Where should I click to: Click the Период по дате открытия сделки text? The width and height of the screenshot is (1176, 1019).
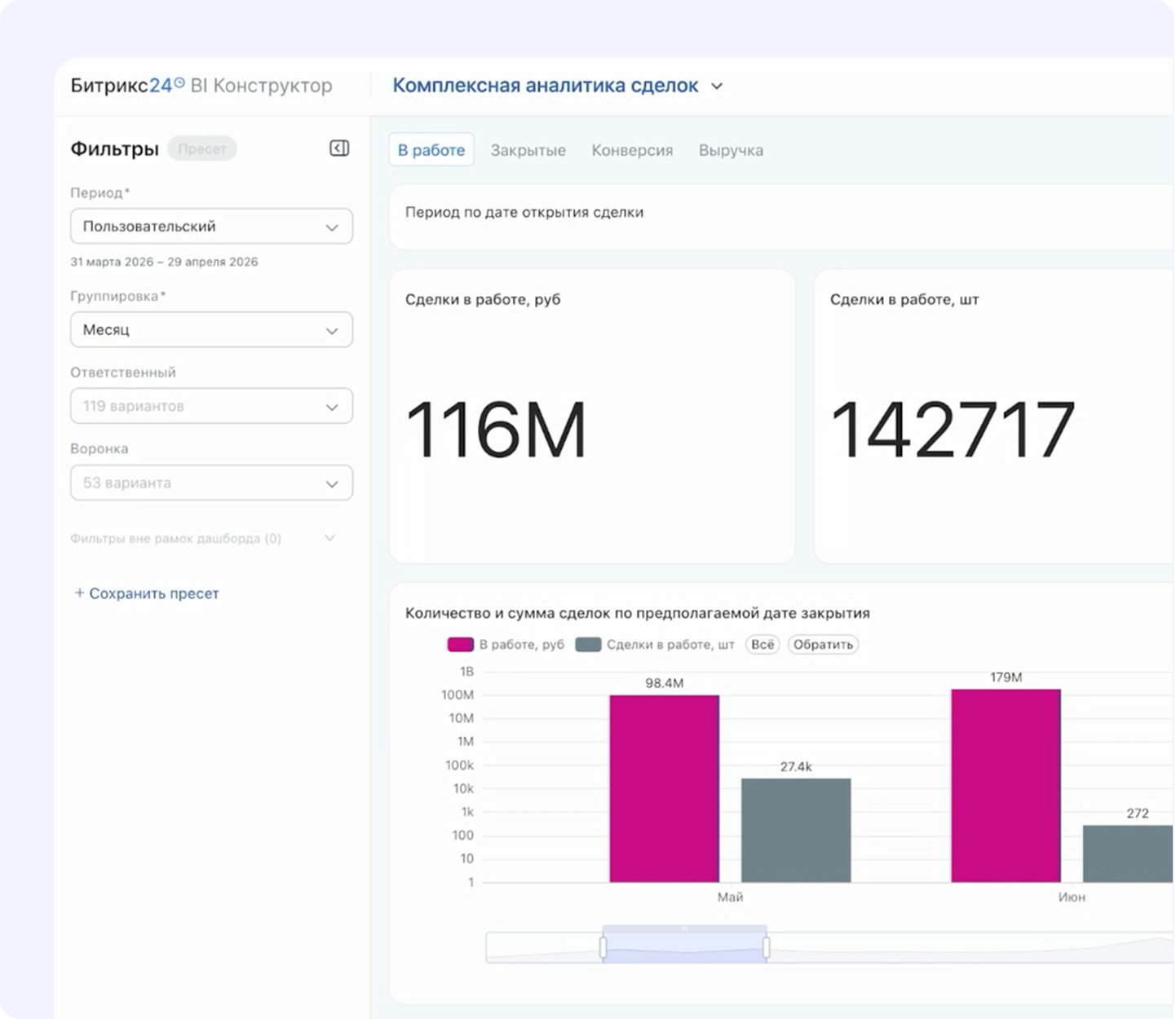pyautogui.click(x=524, y=212)
